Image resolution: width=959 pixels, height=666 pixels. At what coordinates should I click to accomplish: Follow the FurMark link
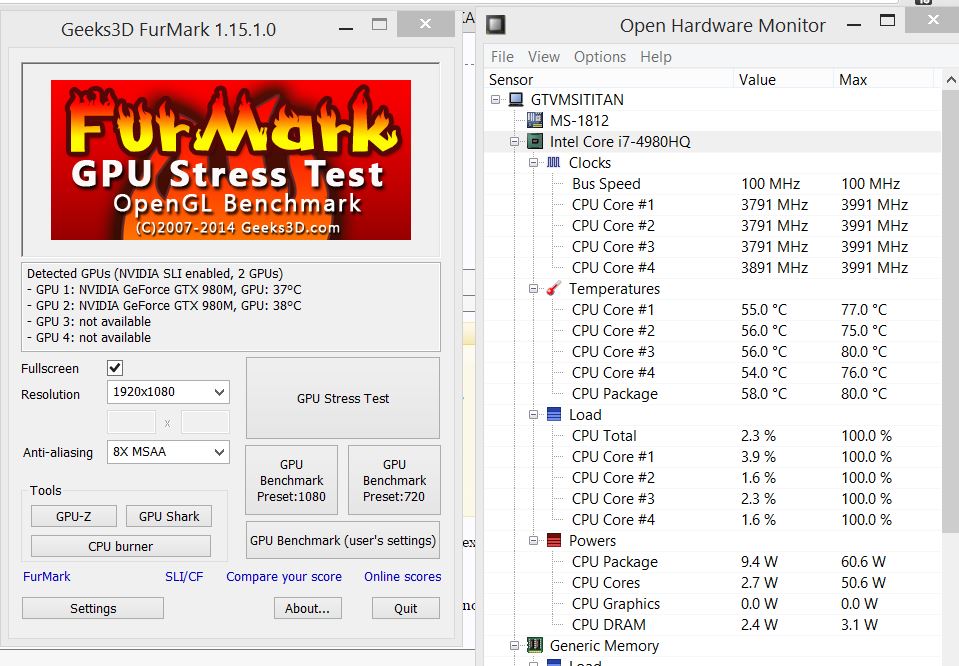point(46,576)
